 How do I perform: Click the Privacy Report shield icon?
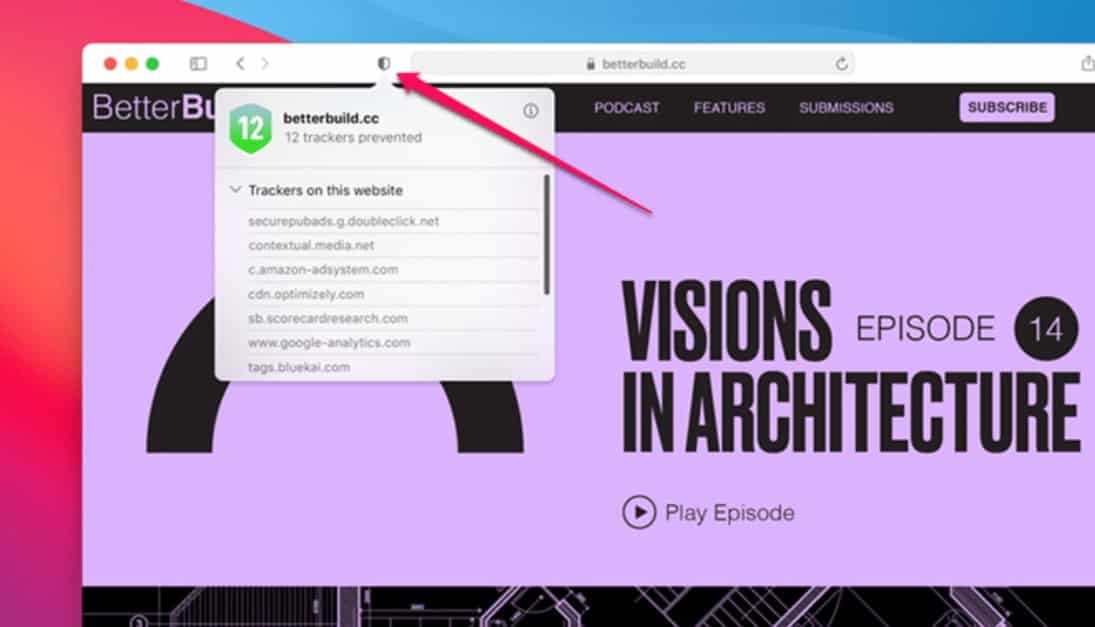[x=383, y=63]
